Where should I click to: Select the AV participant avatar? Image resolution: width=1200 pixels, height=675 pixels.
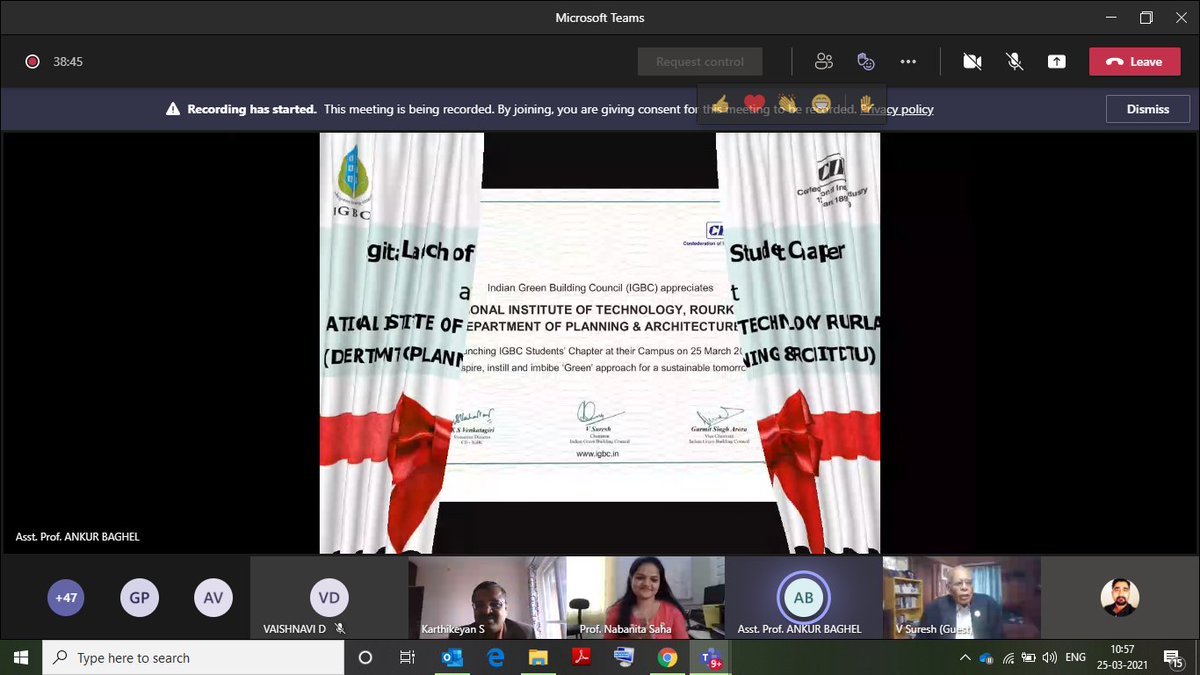pos(213,598)
